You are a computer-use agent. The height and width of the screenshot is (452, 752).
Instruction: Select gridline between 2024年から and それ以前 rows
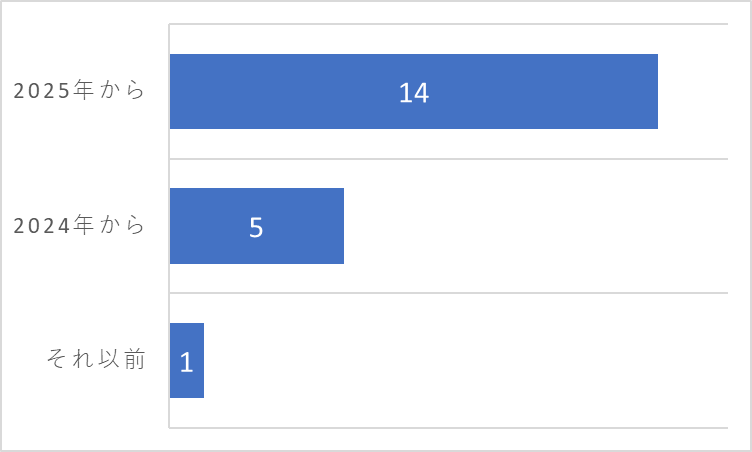448,293
